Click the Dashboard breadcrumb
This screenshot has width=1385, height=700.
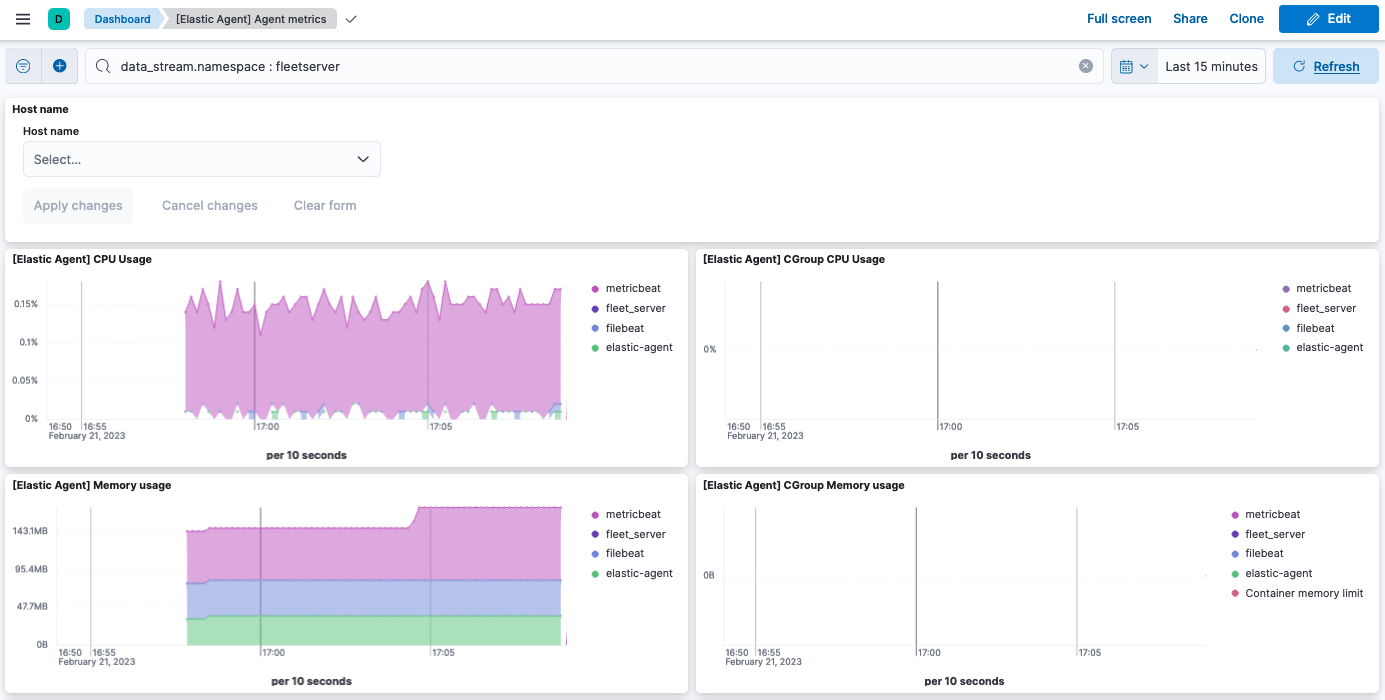[x=121, y=18]
